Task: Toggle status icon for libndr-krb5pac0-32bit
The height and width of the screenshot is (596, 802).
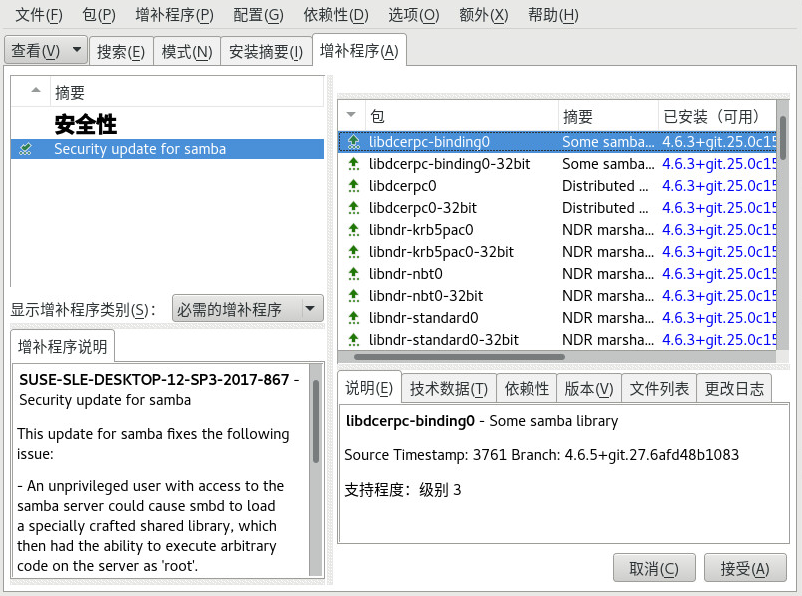Action: tap(352, 252)
